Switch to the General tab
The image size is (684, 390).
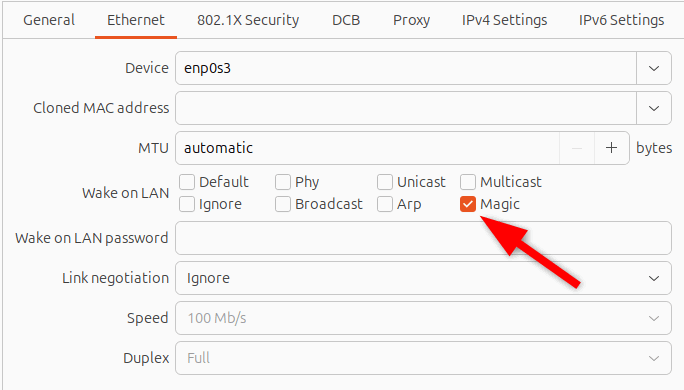point(49,20)
